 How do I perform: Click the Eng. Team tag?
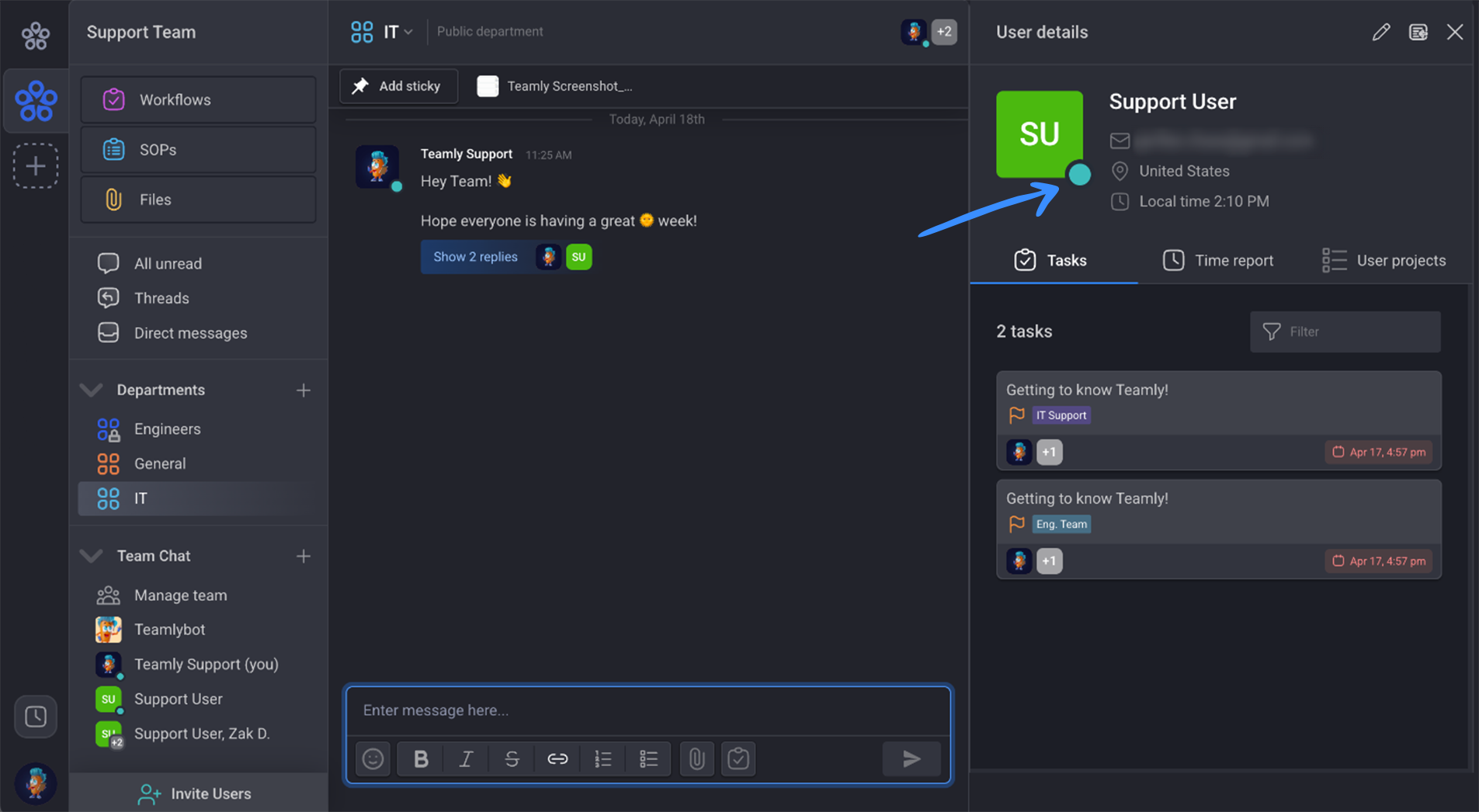[x=1061, y=524]
